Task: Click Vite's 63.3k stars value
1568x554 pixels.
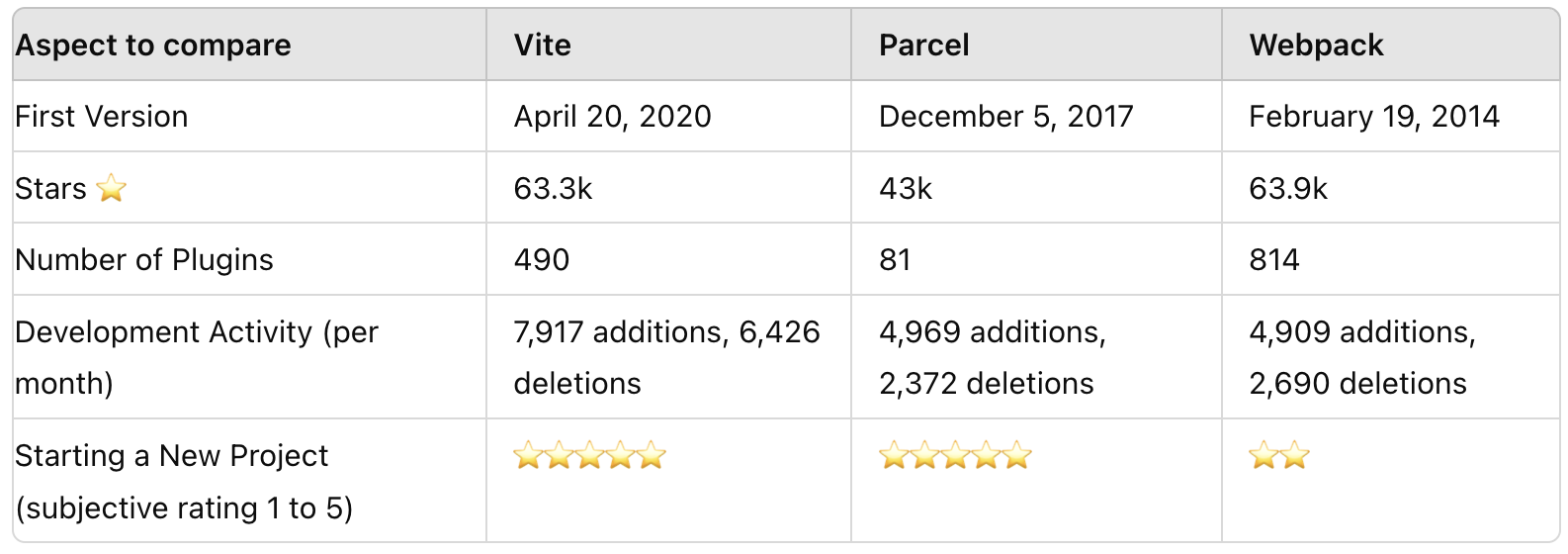Action: [553, 188]
